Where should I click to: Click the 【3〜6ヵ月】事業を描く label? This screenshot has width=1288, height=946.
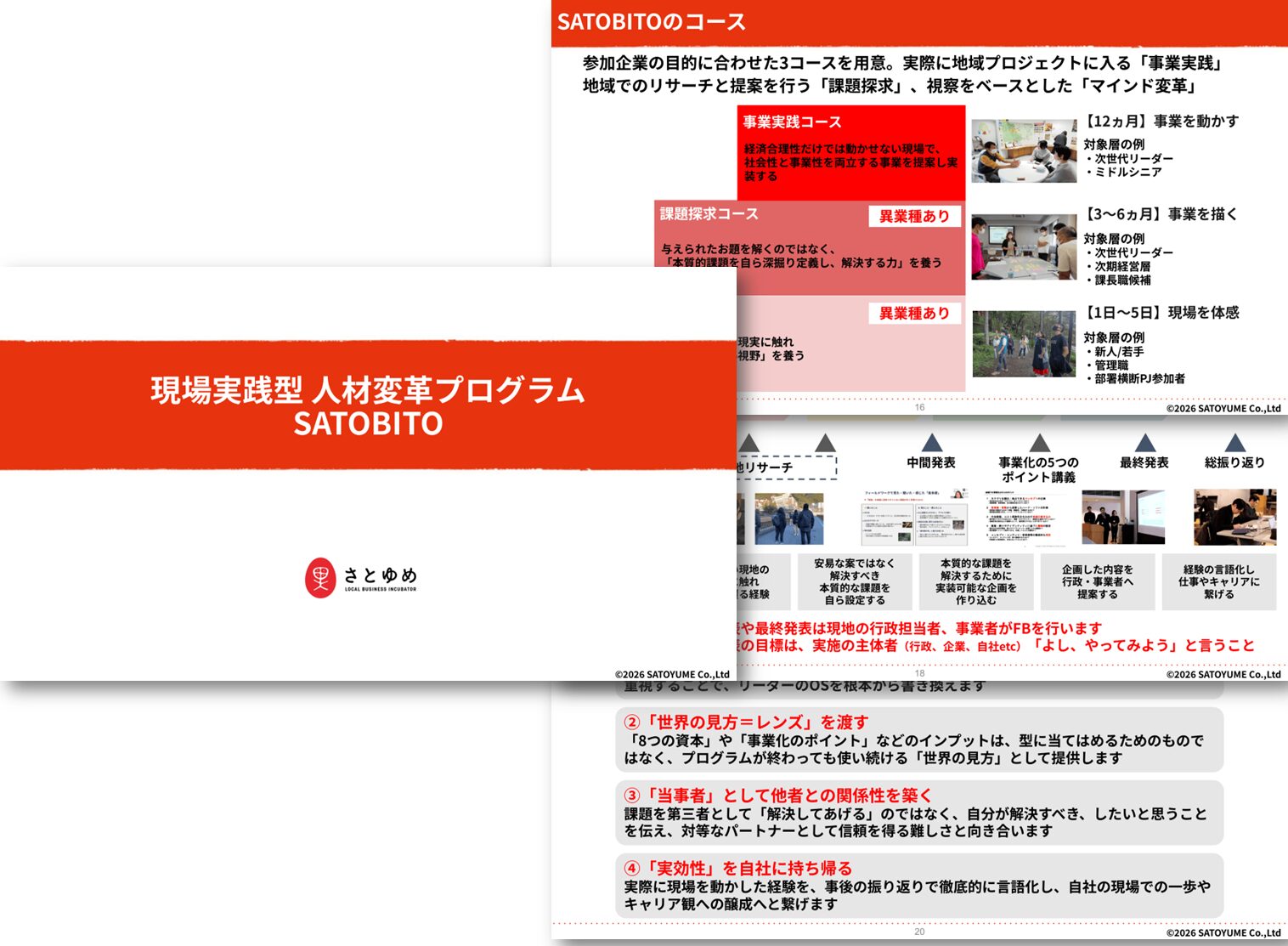pos(1161,214)
